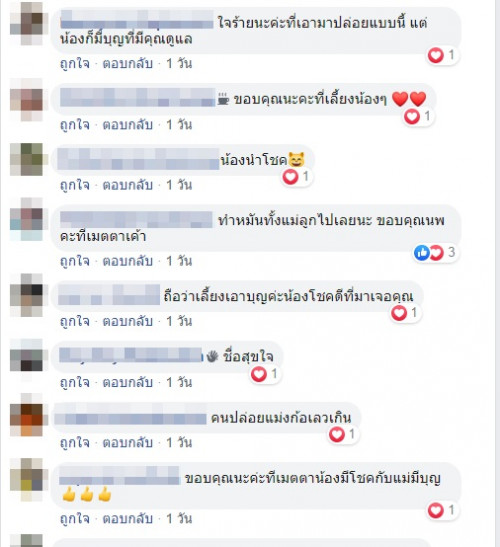Click heart reaction on ขอบคุณนะคะที่เลี้ยงน้องๆ comment

[419, 117]
